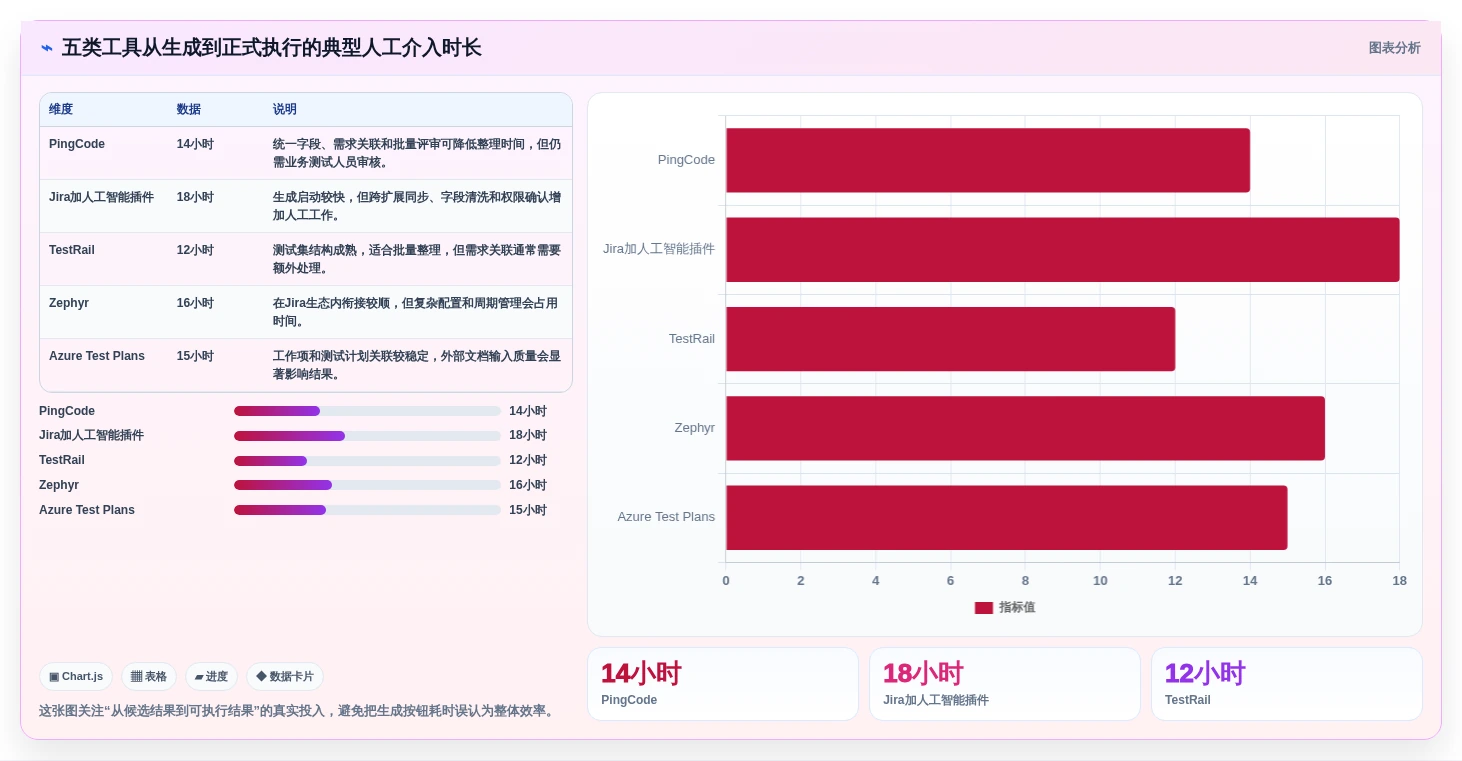Click the Azure Test Plans chart bar
This screenshot has width=1462, height=761.
click(x=1006, y=517)
